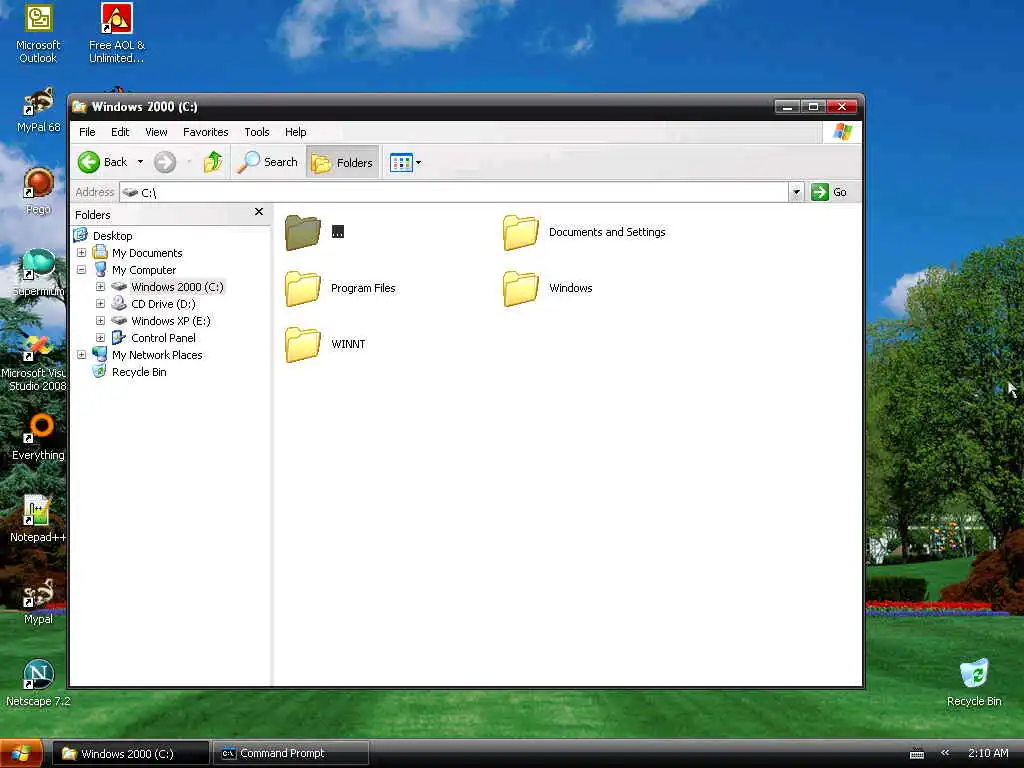1024x768 pixels.
Task: Select Windows XP (E:) drive in tree
Action: click(170, 321)
